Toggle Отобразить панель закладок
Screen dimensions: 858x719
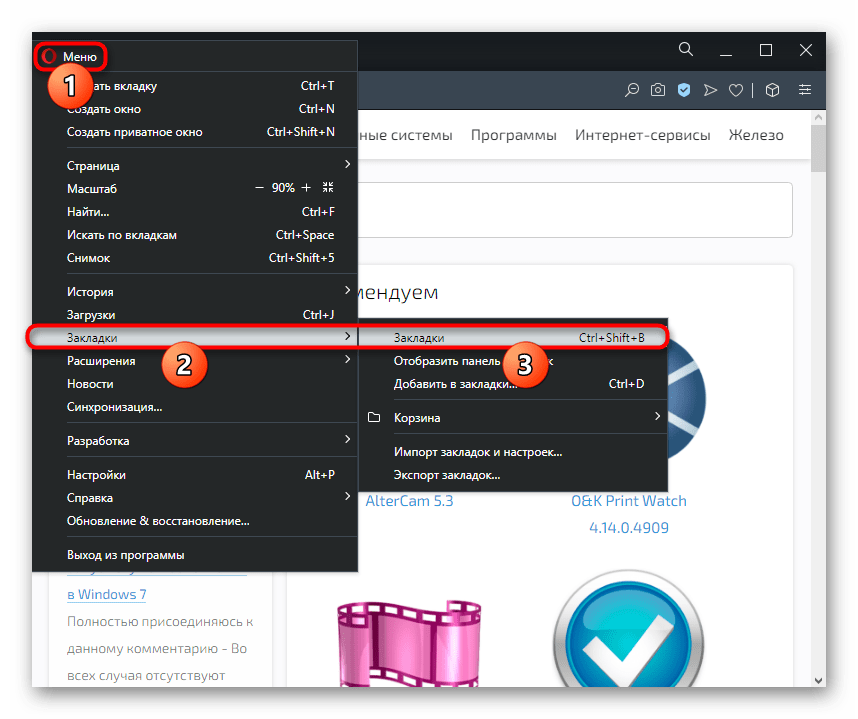pyautogui.click(x=513, y=361)
